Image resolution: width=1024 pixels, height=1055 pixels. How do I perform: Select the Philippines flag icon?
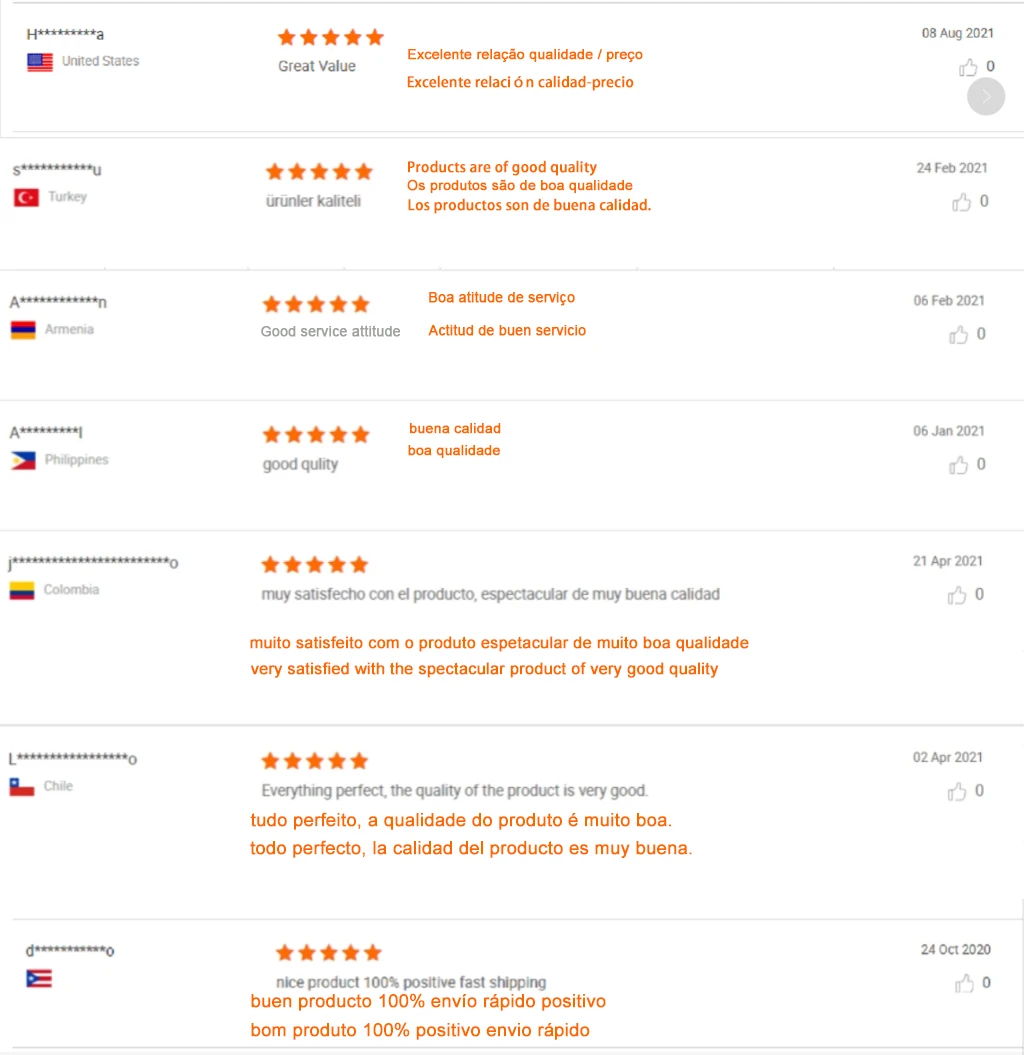pyautogui.click(x=23, y=460)
